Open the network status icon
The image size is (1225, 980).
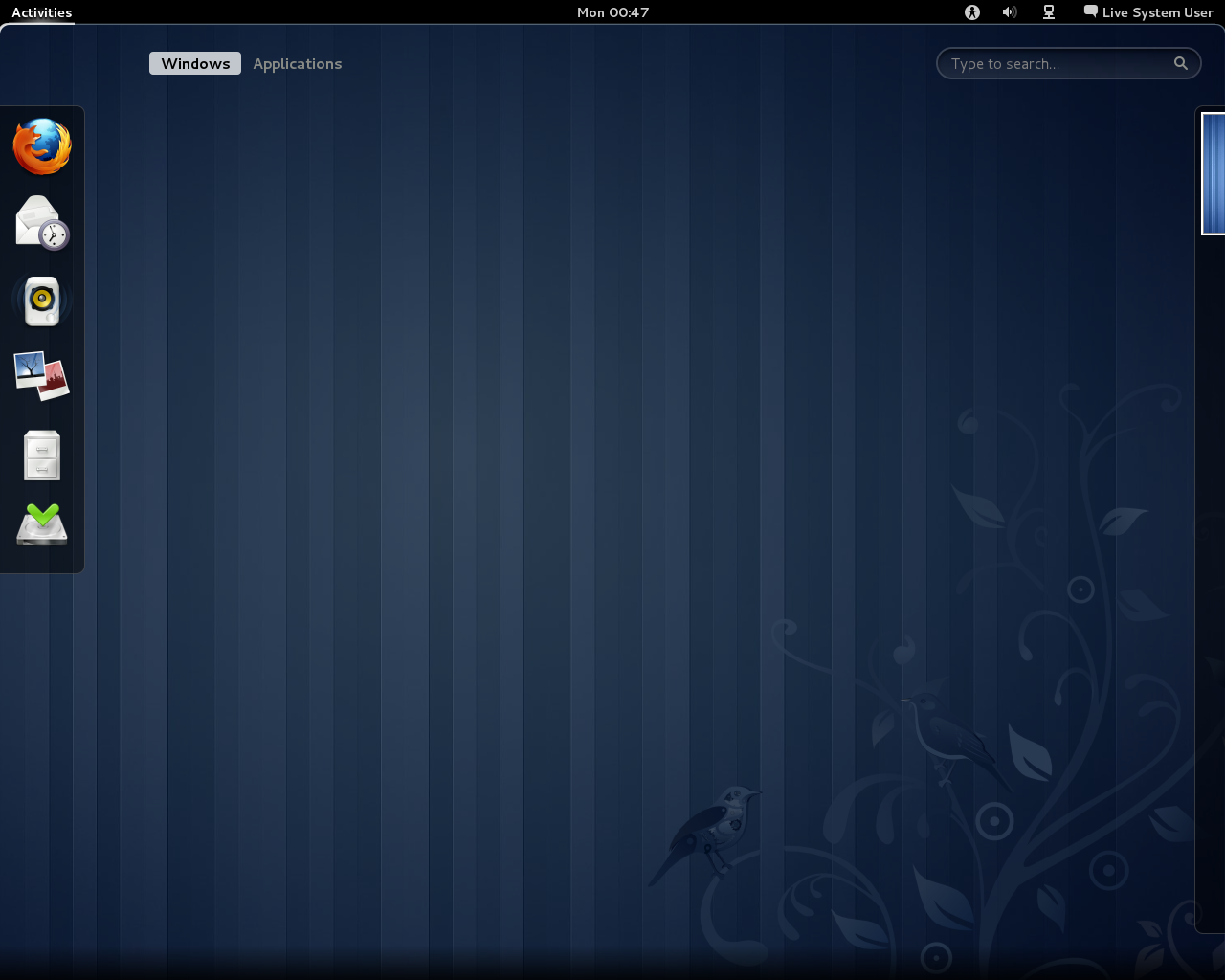point(1049,12)
